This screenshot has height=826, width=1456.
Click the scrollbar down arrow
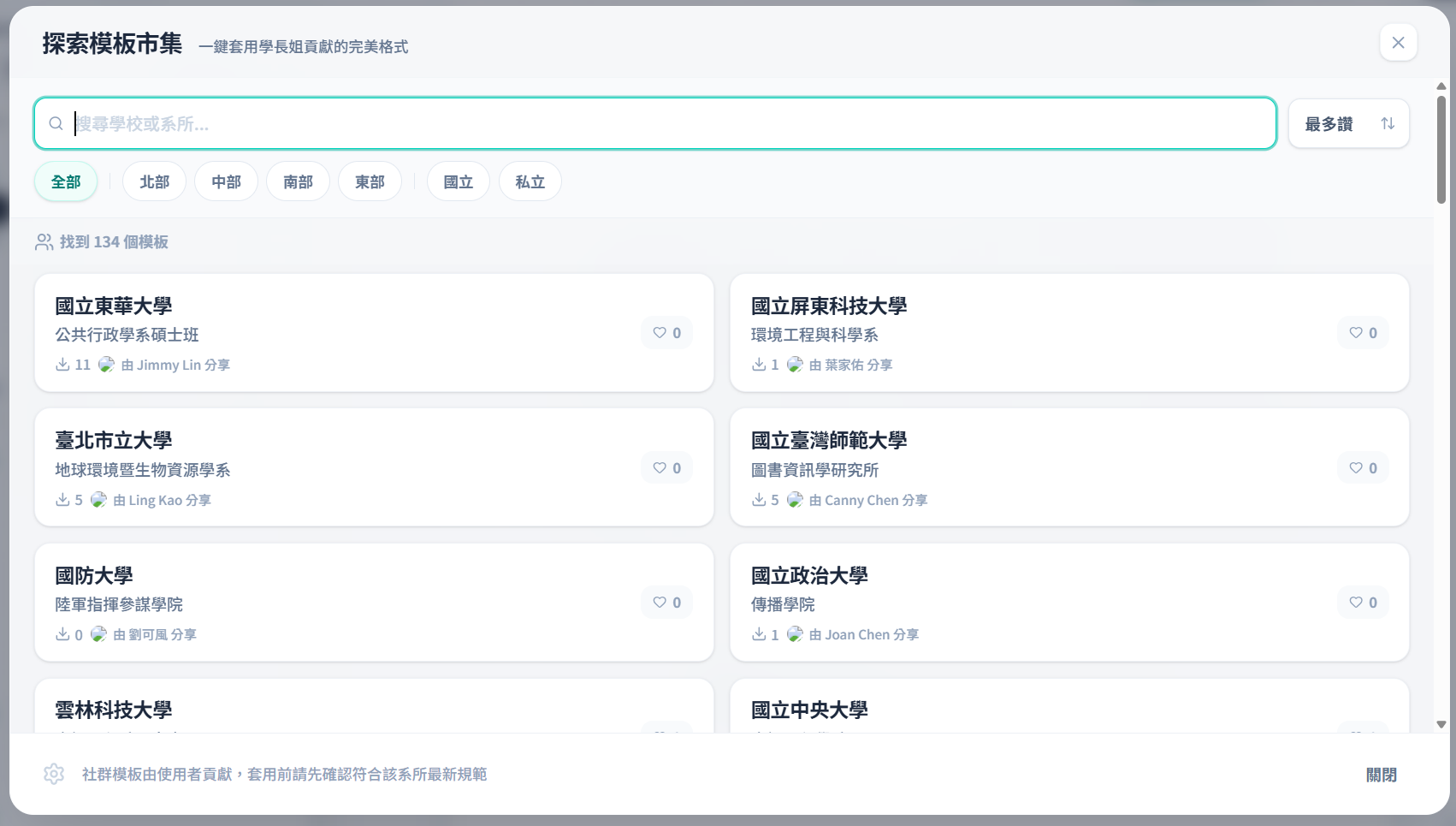(1441, 724)
